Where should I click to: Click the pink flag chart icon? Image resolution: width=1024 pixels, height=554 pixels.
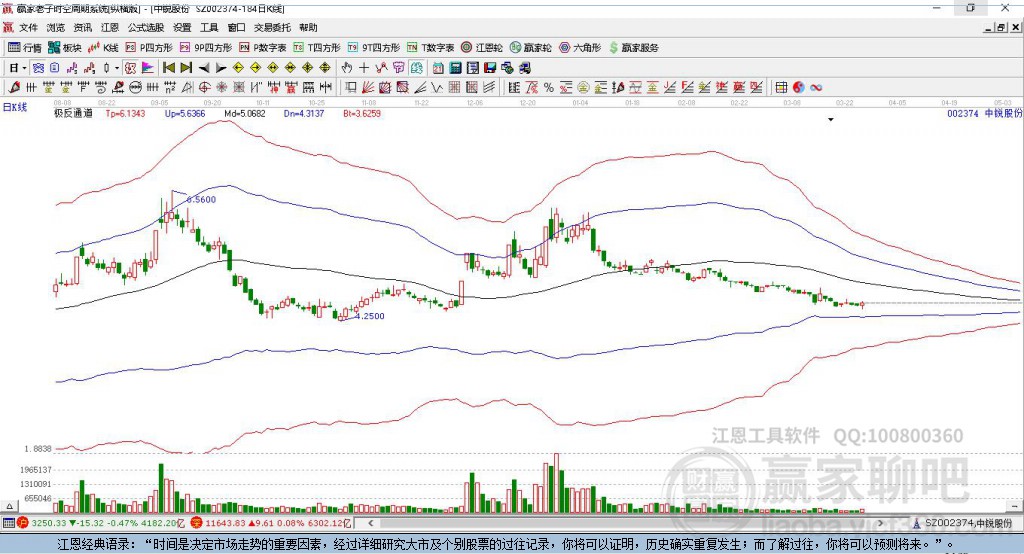click(148, 68)
